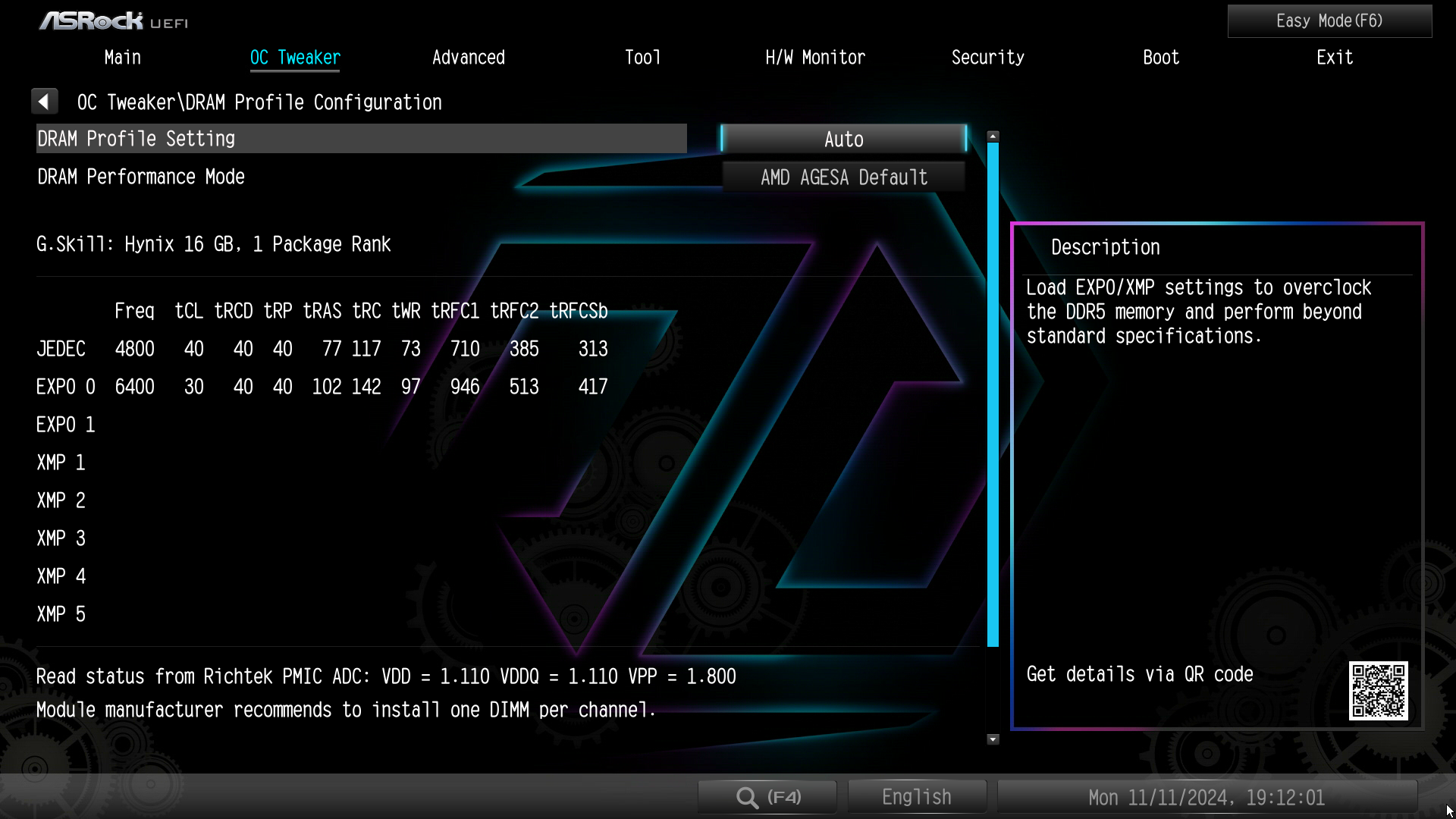Switch to the Advanced tab
The image size is (1456, 819).
pos(469,58)
